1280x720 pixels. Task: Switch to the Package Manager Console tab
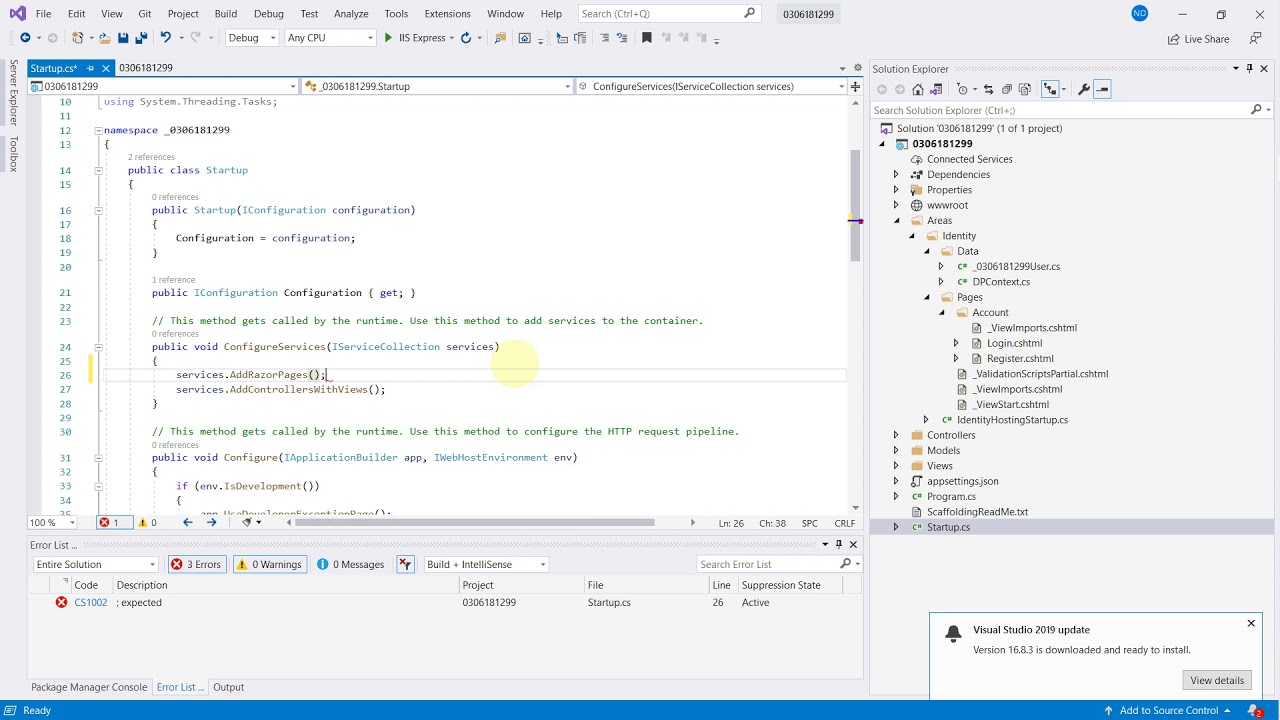coord(89,687)
